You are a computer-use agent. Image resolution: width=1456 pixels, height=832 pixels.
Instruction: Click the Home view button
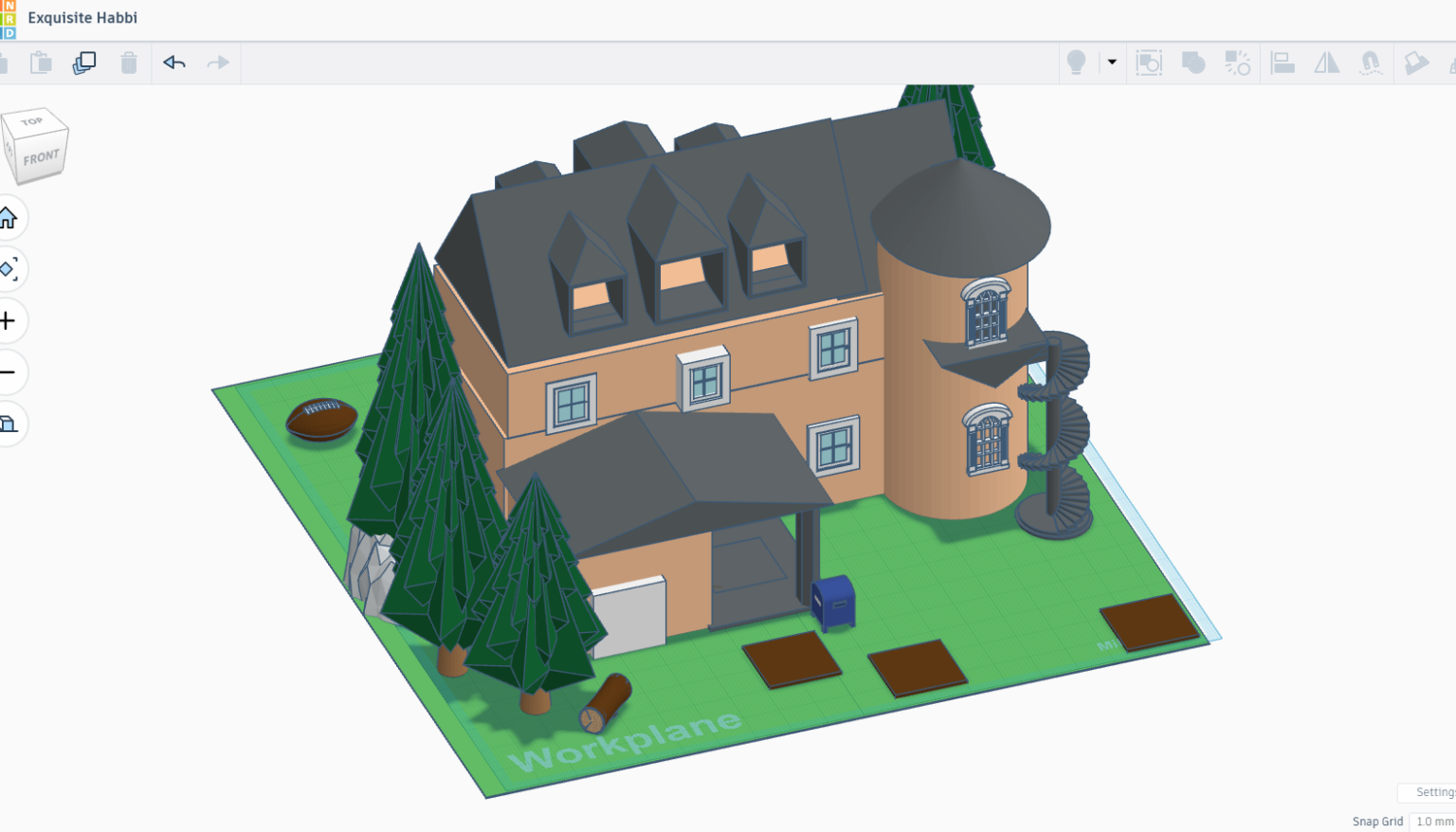click(8, 218)
